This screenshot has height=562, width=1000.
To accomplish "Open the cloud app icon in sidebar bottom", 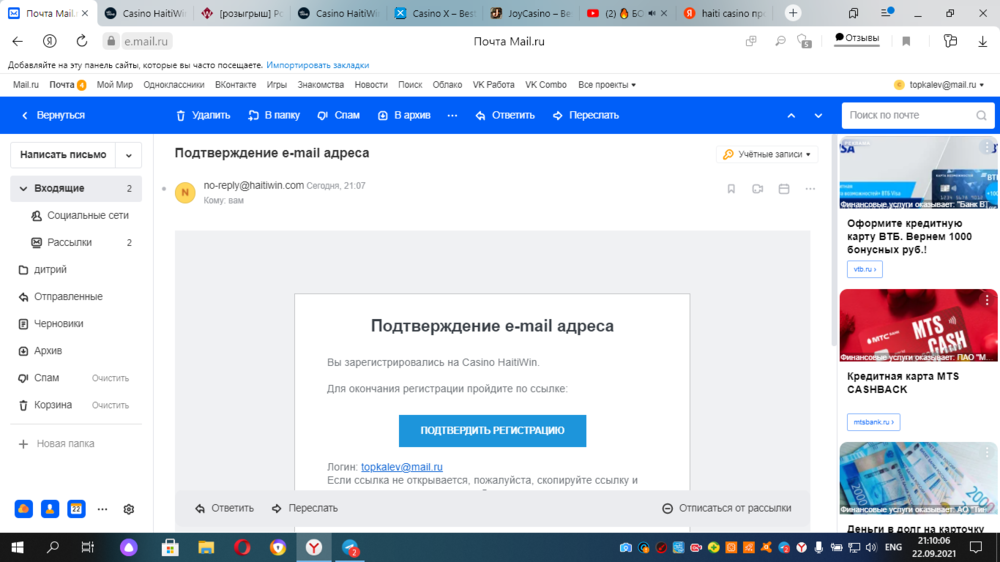I will (x=24, y=509).
